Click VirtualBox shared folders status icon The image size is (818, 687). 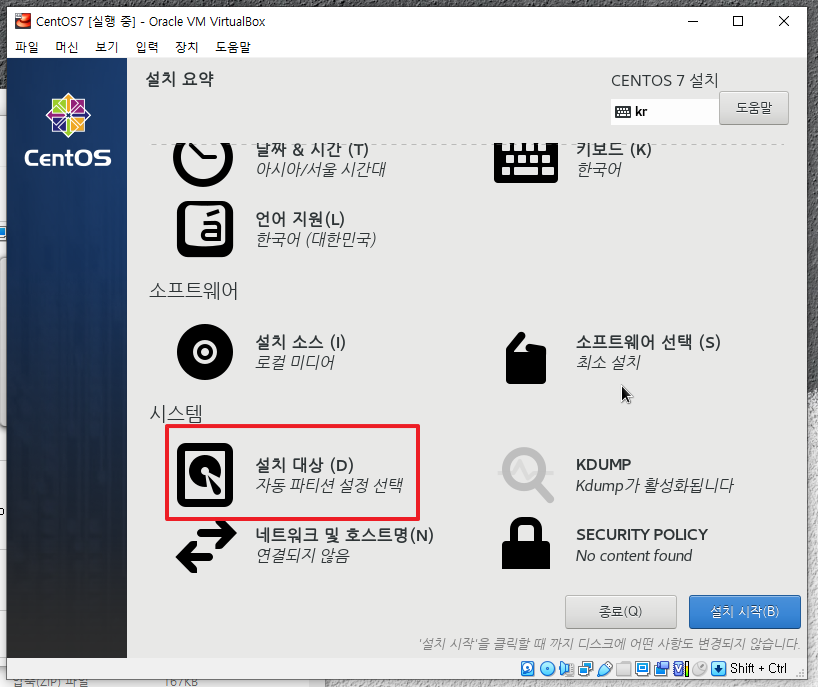(623, 669)
